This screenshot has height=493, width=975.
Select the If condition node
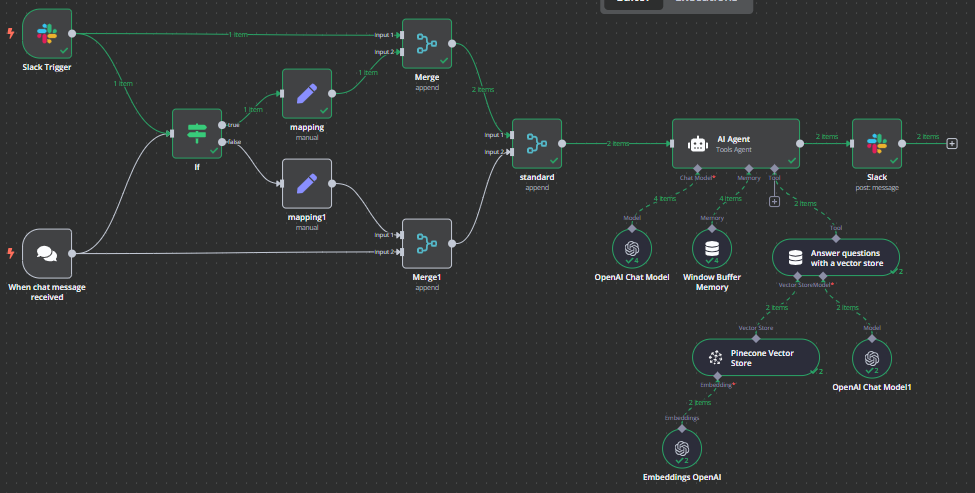coord(196,133)
